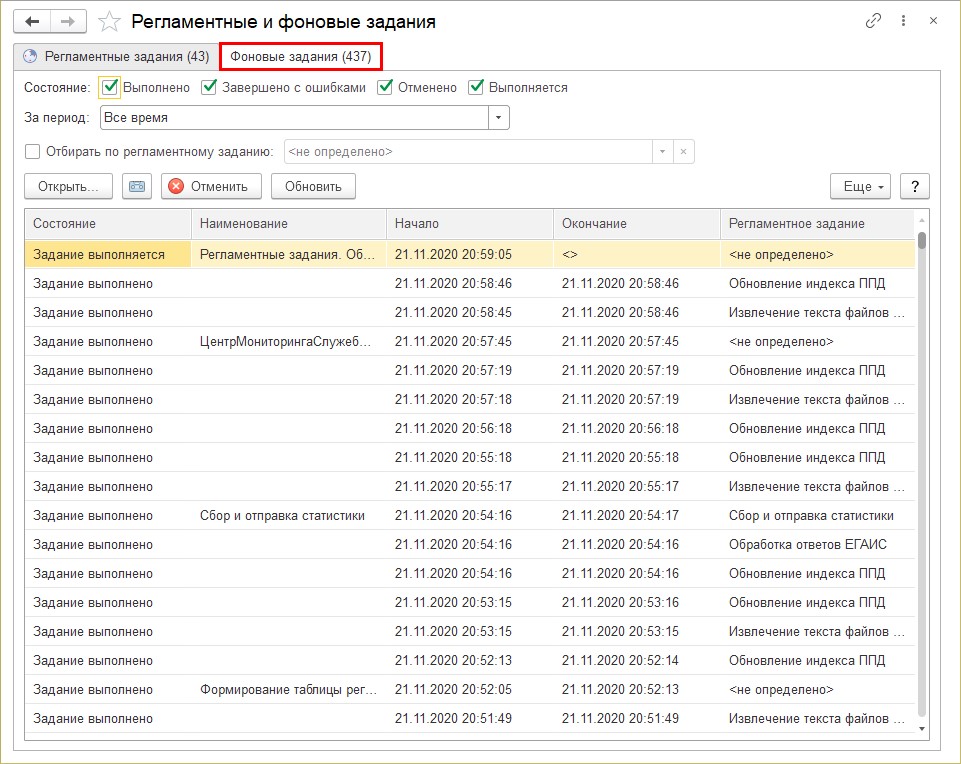
Task: Switch to Регламентные задания (43) tab
Action: point(116,56)
